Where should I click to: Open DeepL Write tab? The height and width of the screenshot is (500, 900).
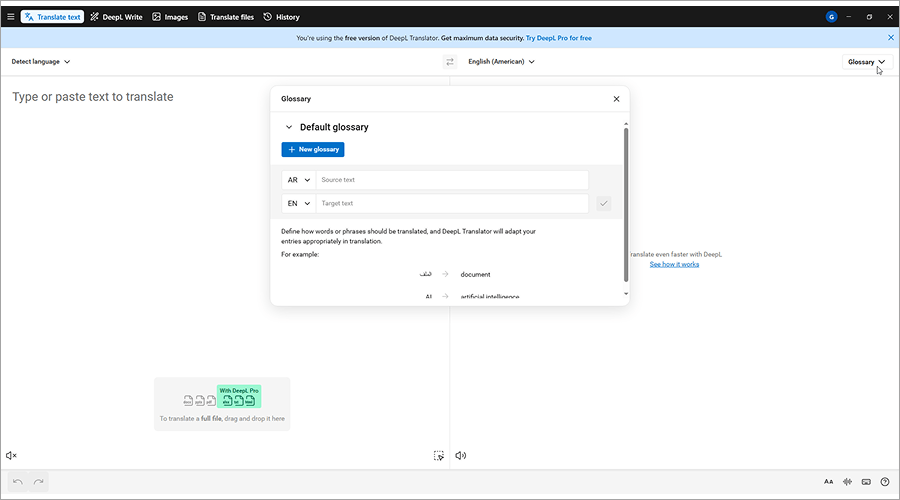[117, 17]
